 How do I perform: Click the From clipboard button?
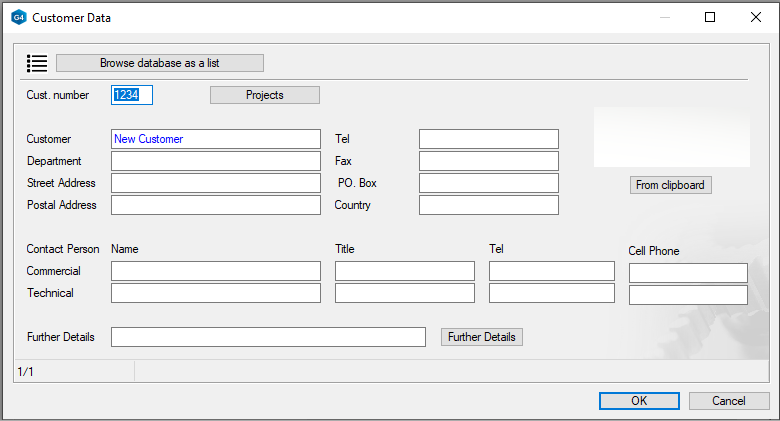671,185
